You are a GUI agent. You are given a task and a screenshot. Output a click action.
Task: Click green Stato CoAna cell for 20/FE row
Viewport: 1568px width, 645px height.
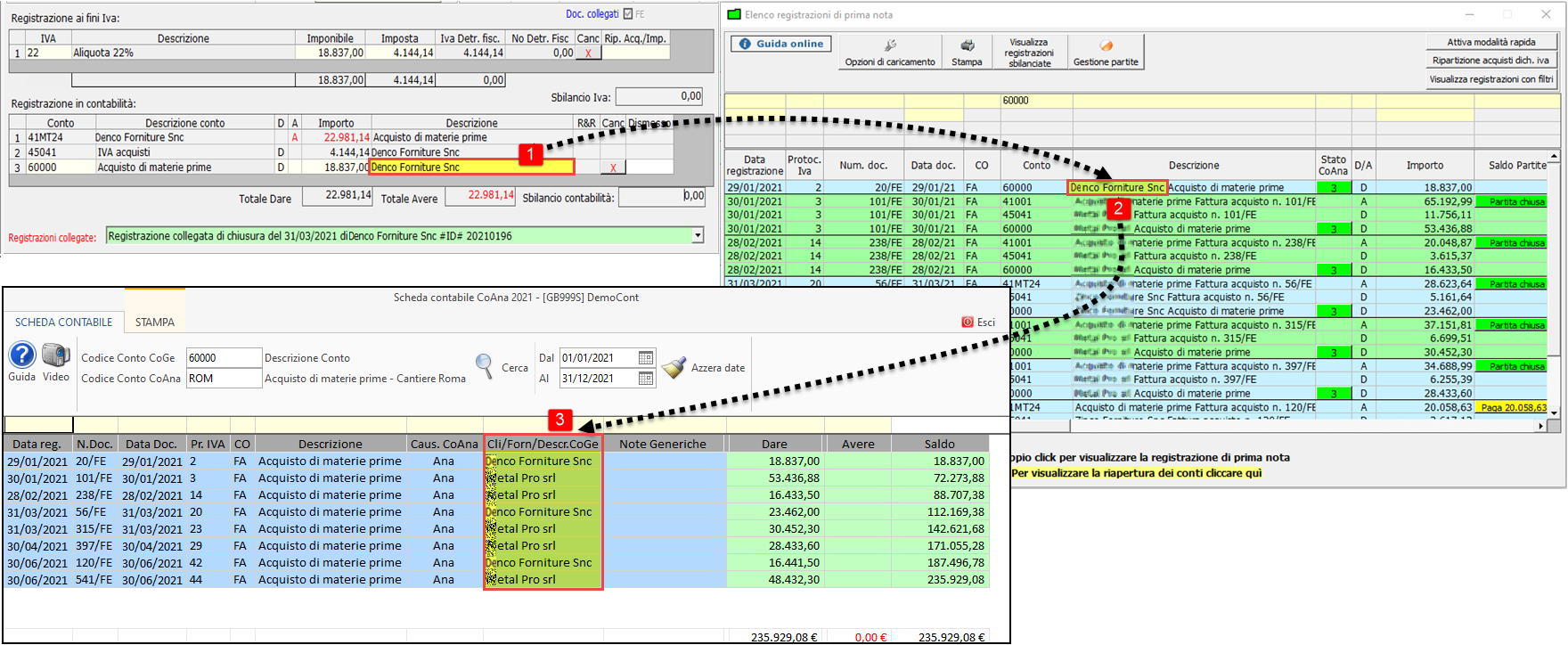coord(1334,188)
